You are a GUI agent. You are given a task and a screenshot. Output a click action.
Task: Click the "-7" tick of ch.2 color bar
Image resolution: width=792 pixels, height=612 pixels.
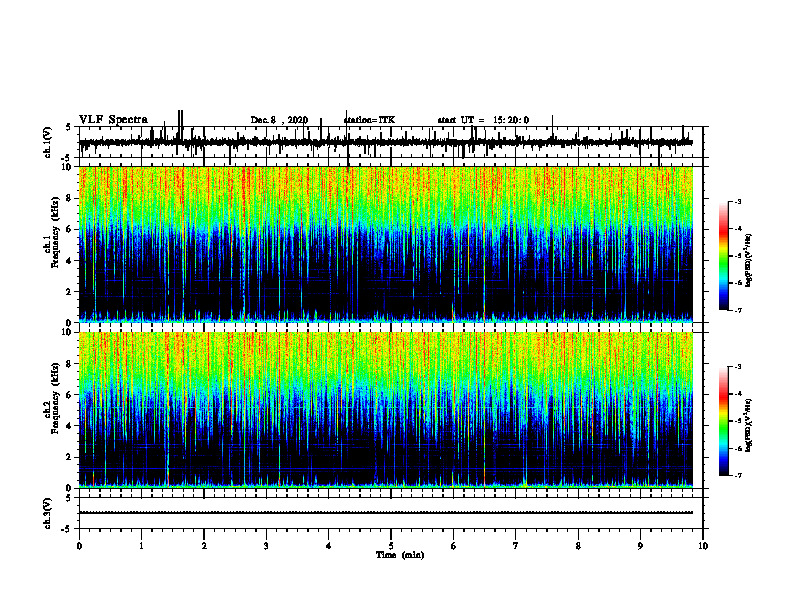(x=737, y=476)
